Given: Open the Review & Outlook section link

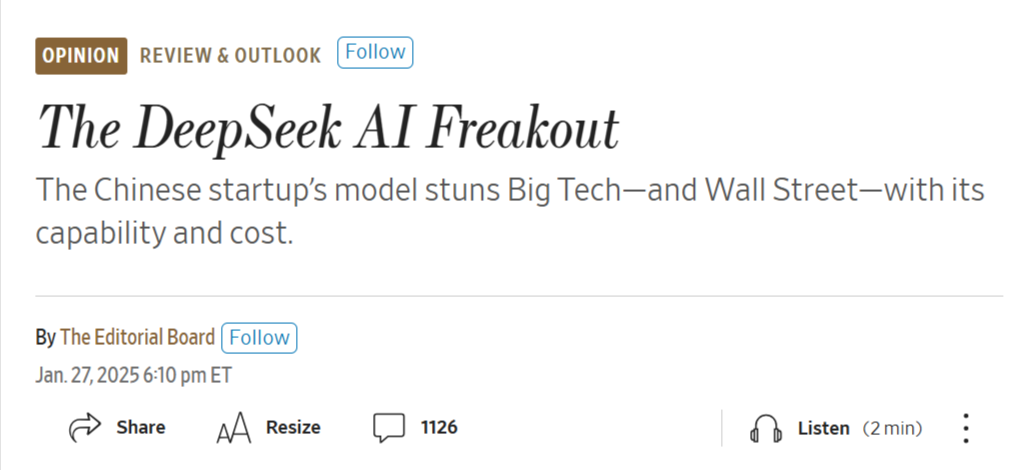Looking at the screenshot, I should [x=231, y=55].
